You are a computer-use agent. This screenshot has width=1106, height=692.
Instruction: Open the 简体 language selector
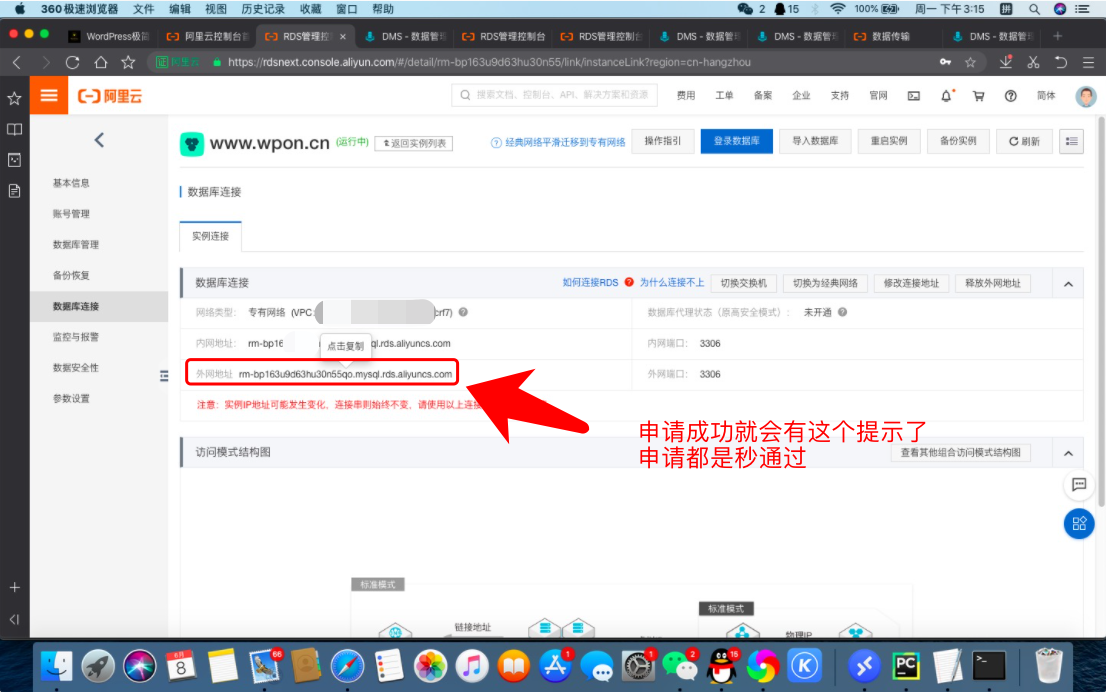(1046, 96)
